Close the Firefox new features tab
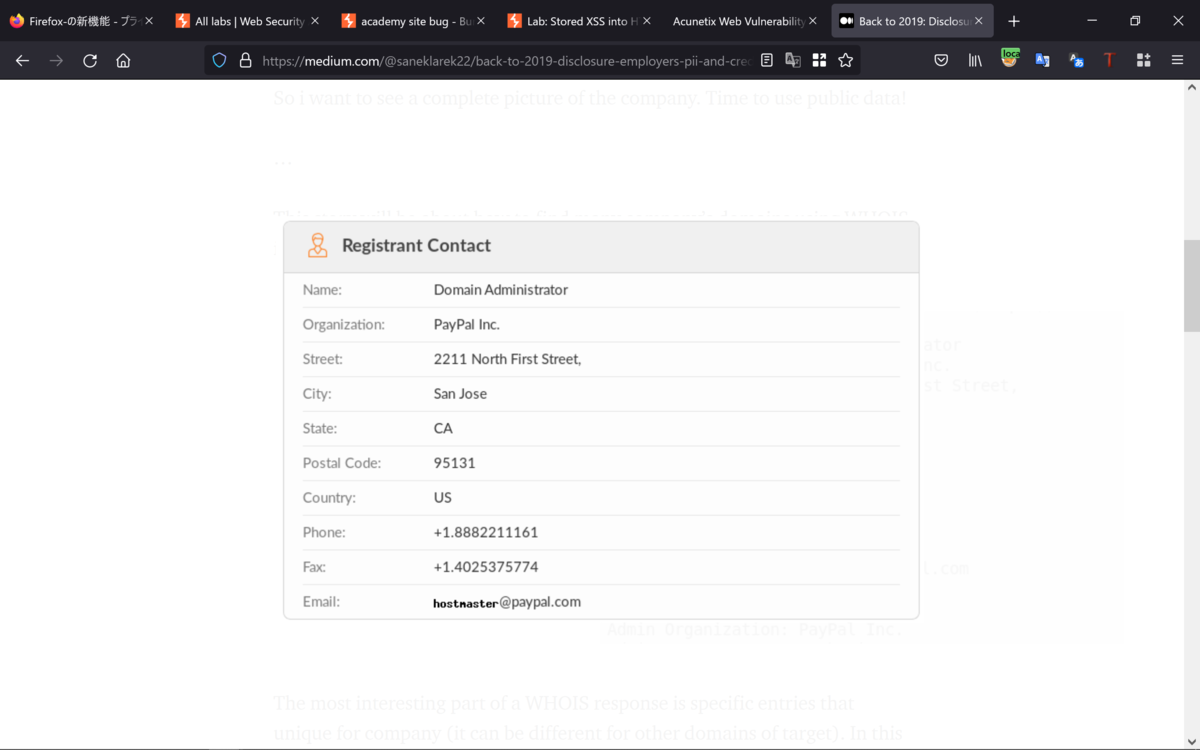Image resolution: width=1200 pixels, height=750 pixels. click(149, 21)
